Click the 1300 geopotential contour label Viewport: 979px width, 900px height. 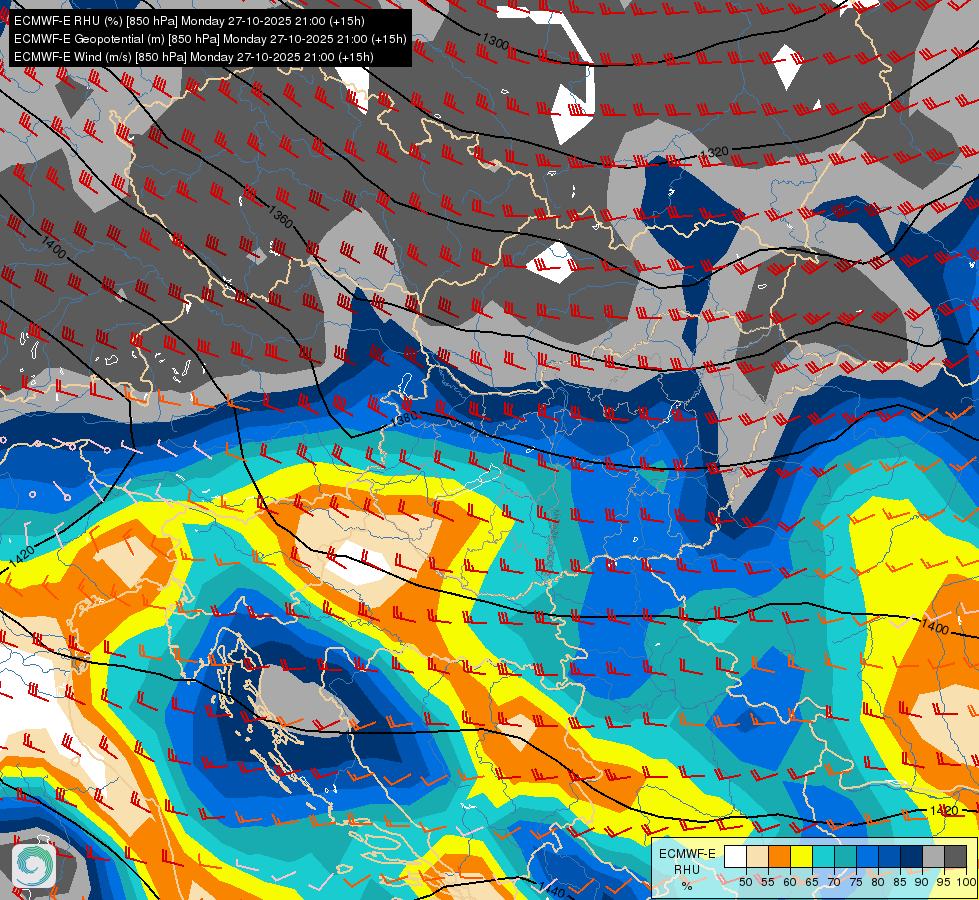click(x=495, y=42)
